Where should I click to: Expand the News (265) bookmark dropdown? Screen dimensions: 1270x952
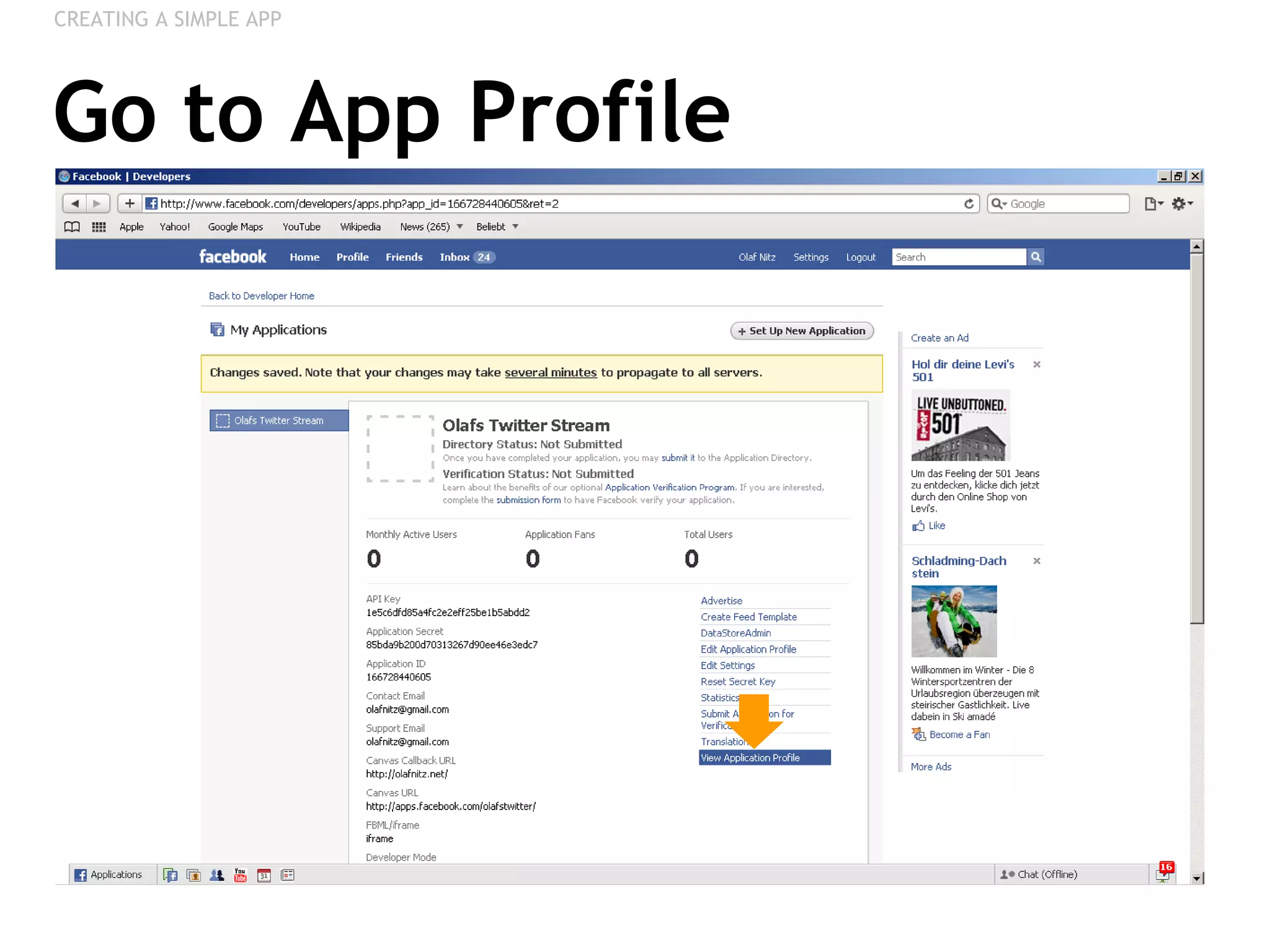pos(460,227)
